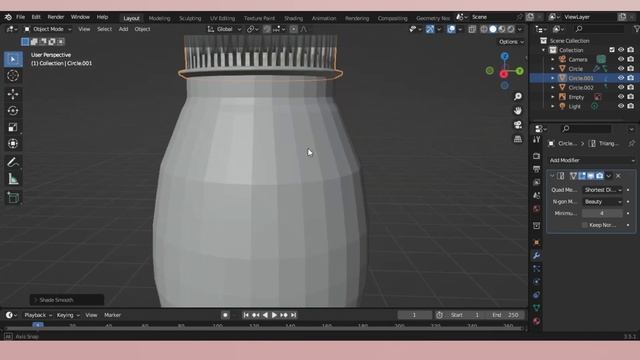Open the Render properties tab
The image size is (640, 360).
pos(536,156)
